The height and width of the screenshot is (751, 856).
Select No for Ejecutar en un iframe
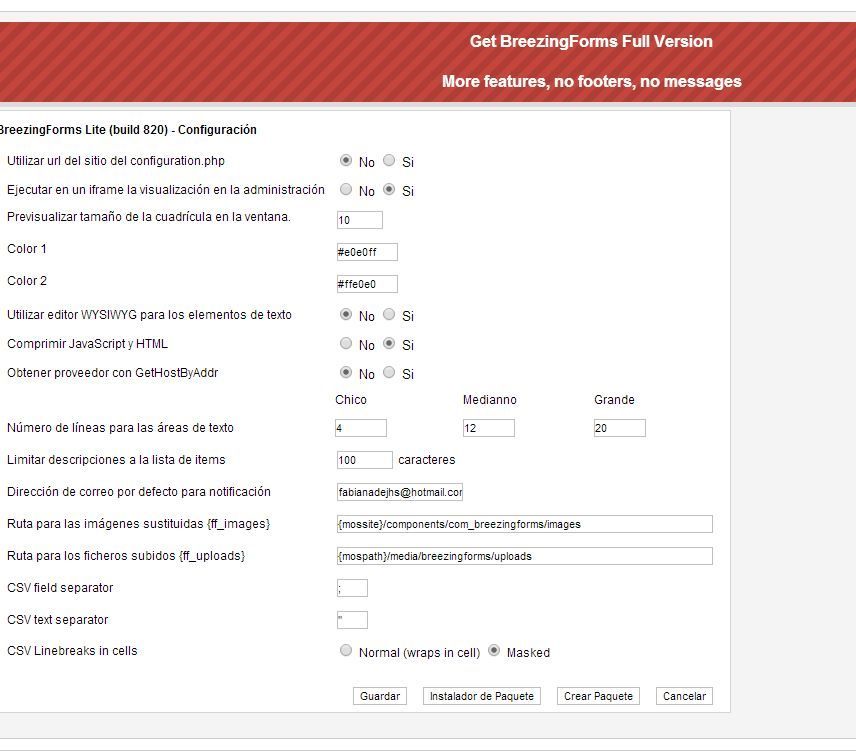click(346, 189)
